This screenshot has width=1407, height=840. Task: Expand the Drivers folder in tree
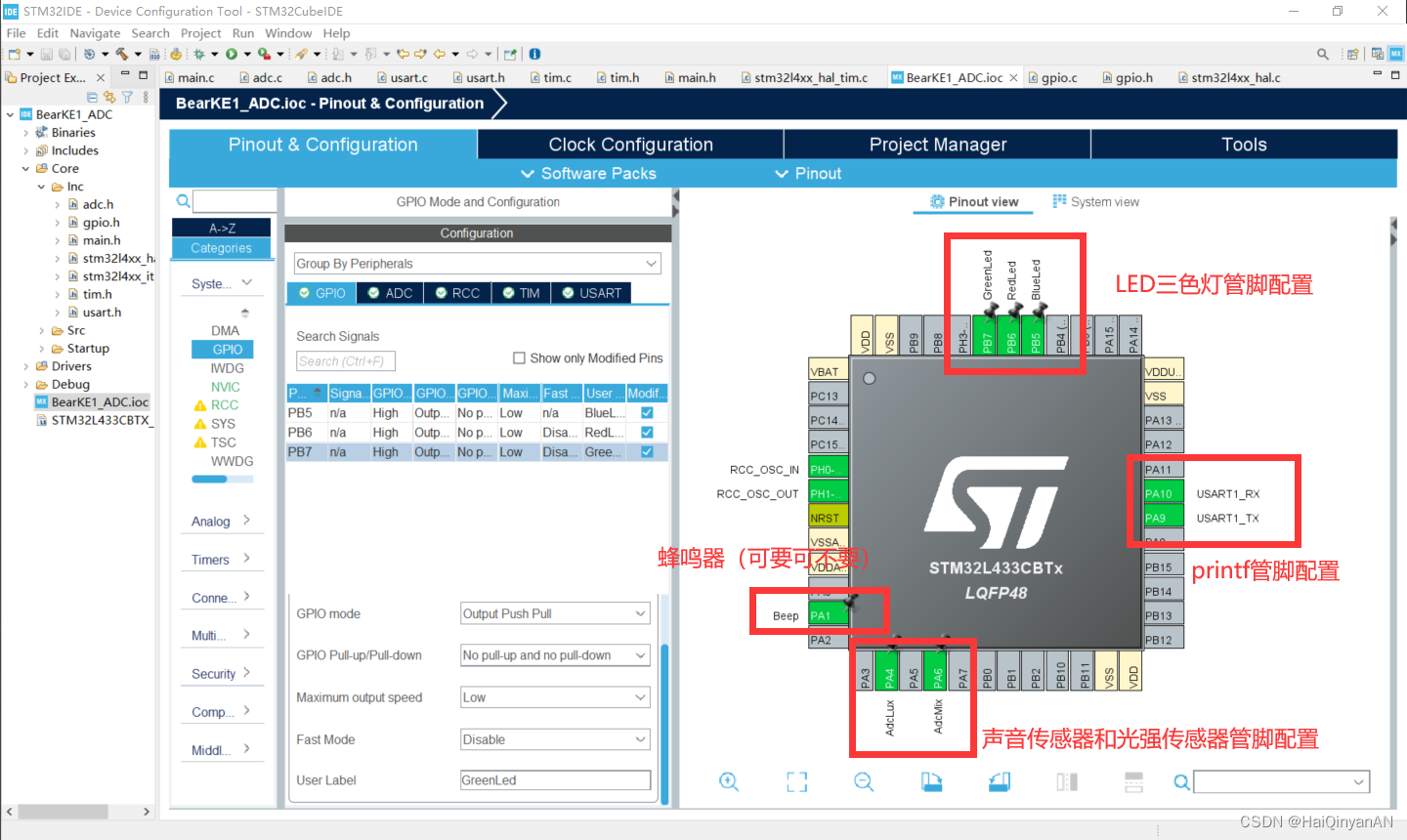[26, 366]
